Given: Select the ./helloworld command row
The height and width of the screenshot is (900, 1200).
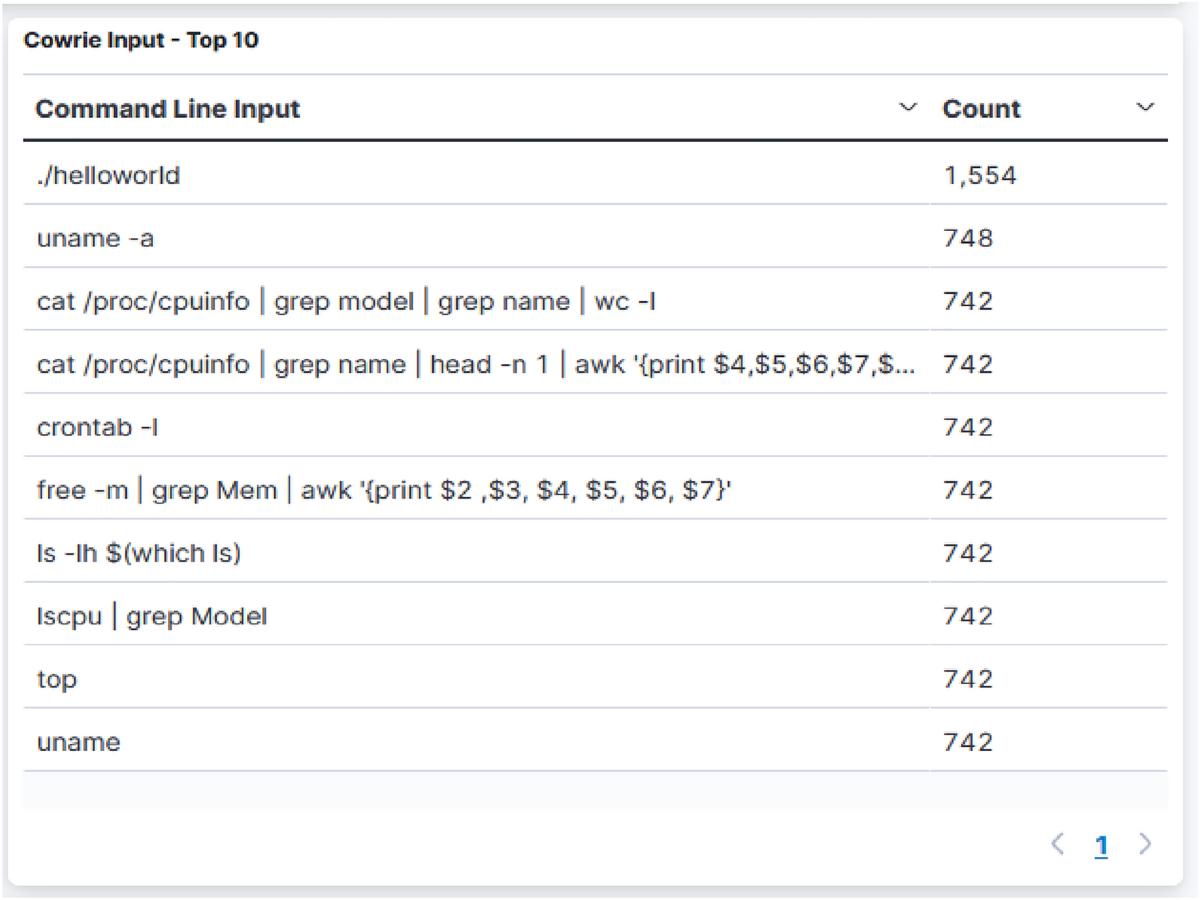Looking at the screenshot, I should coord(108,176).
